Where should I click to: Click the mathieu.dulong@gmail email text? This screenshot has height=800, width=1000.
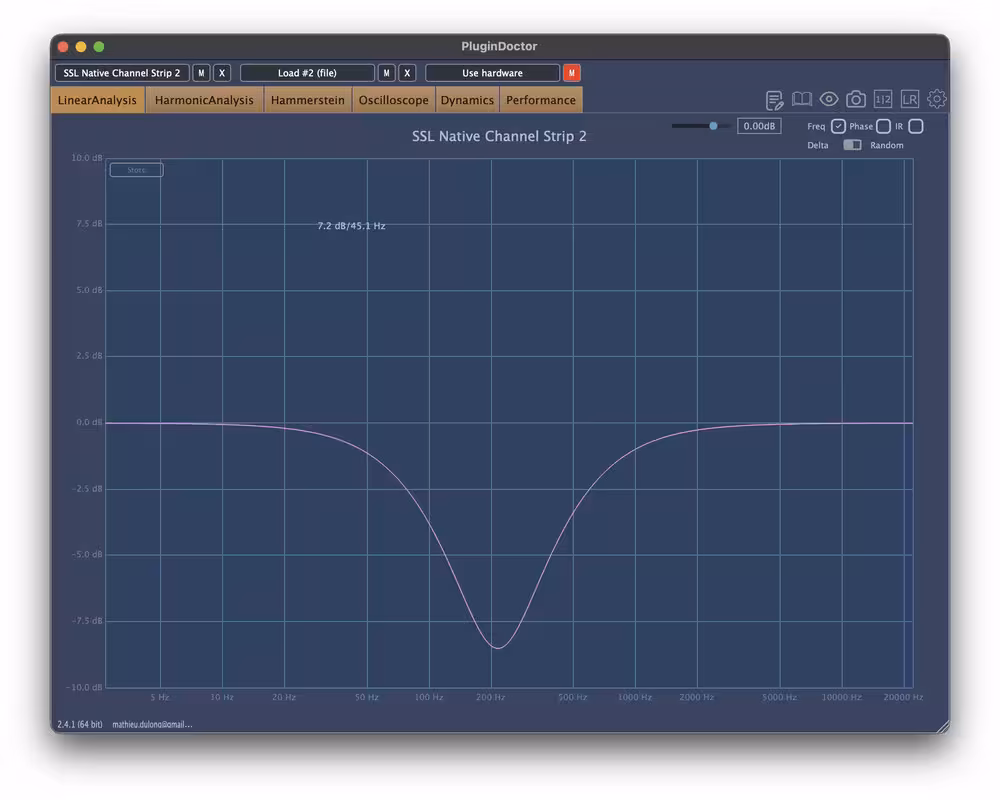[x=152, y=724]
